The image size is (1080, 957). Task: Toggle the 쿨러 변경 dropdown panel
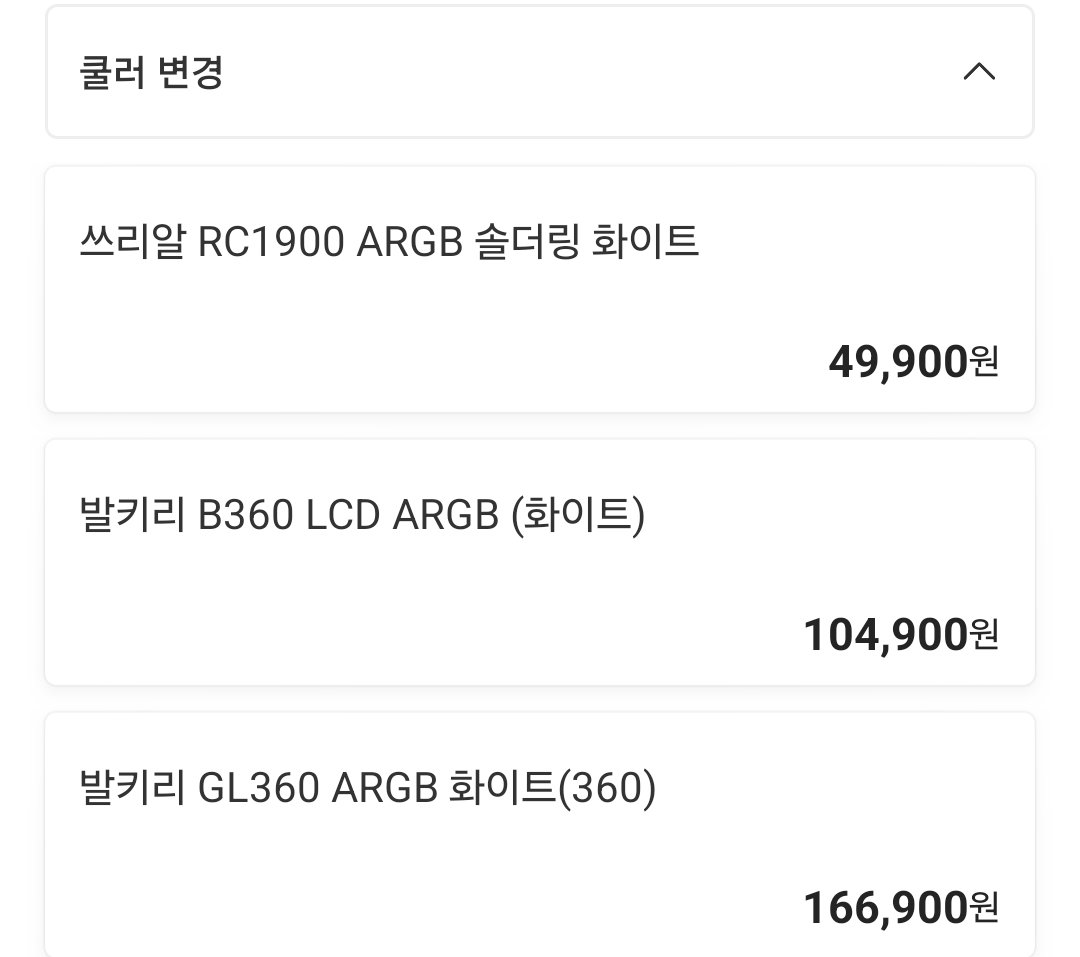(x=540, y=72)
